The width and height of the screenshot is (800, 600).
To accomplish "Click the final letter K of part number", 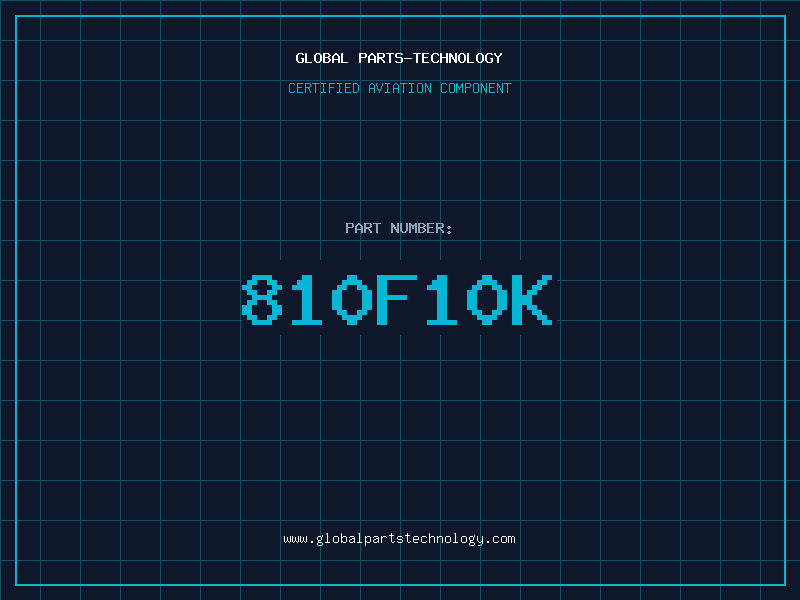I will point(531,300).
